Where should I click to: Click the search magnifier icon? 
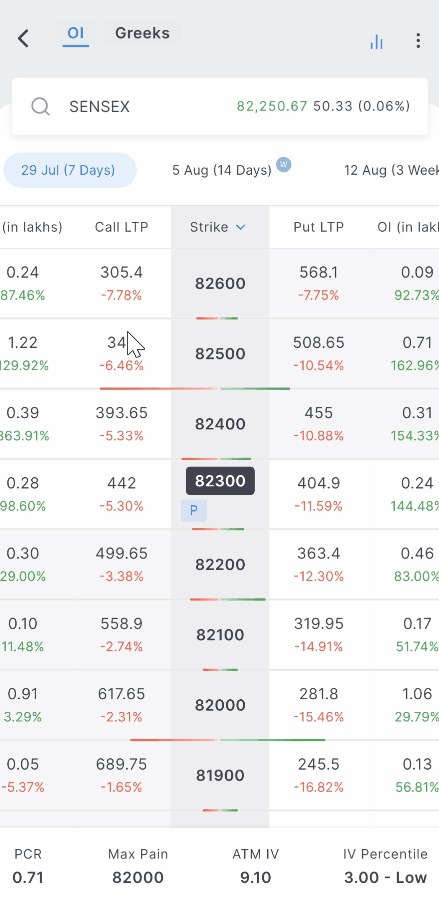coord(41,107)
